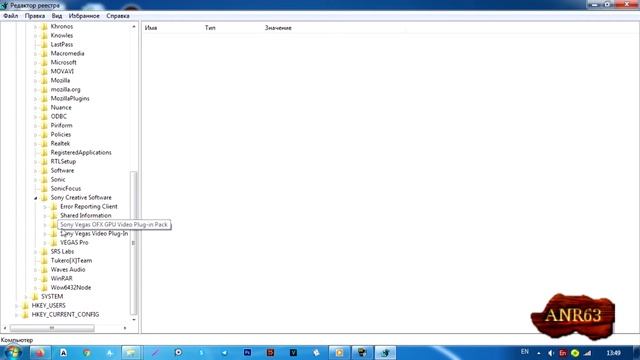
Task: Select the Tukero[X]Team key label
Action: pos(71,260)
